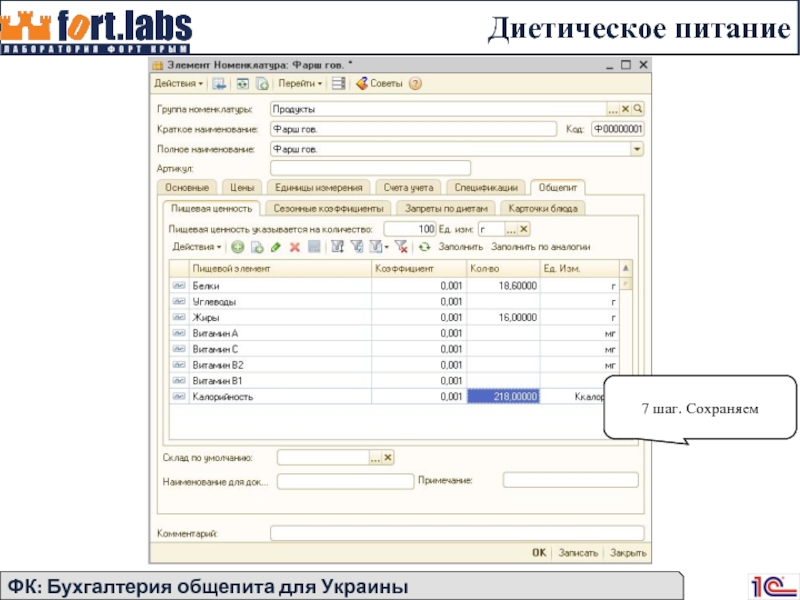Image resolution: width=800 pixels, height=600 pixels.
Task: Open the Перейти dropdown menu
Action: 300,83
